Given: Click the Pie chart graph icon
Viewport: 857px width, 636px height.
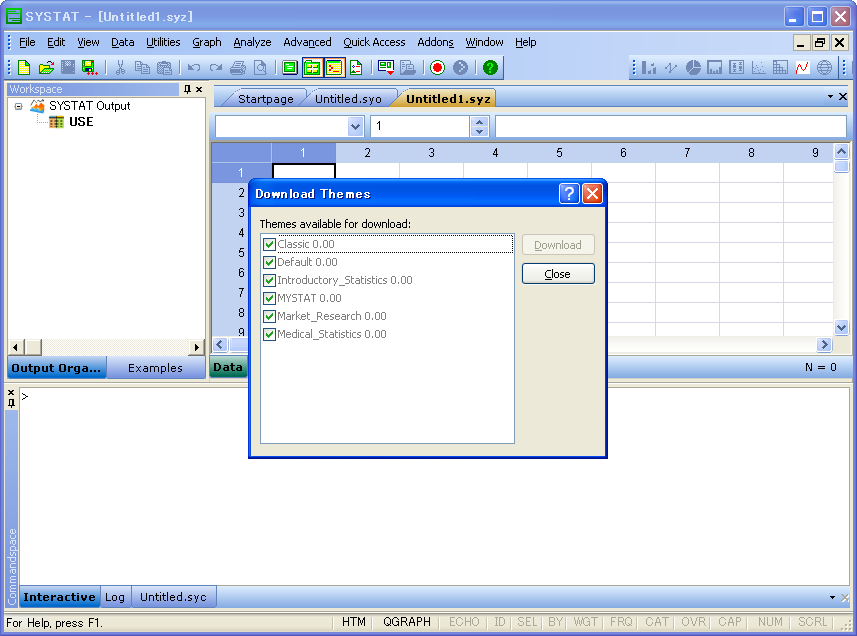Looking at the screenshot, I should point(693,67).
